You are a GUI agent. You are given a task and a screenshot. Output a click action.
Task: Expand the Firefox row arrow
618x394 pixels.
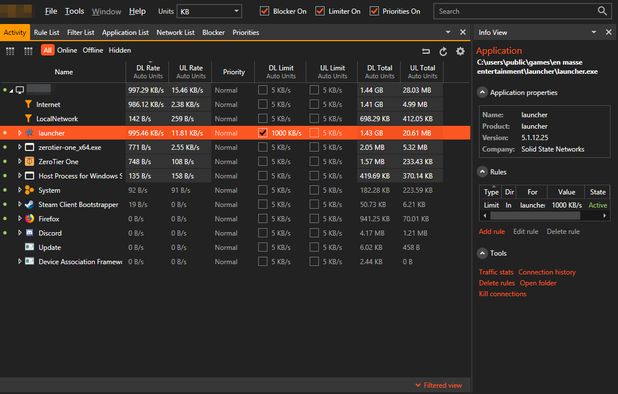[x=19, y=218]
